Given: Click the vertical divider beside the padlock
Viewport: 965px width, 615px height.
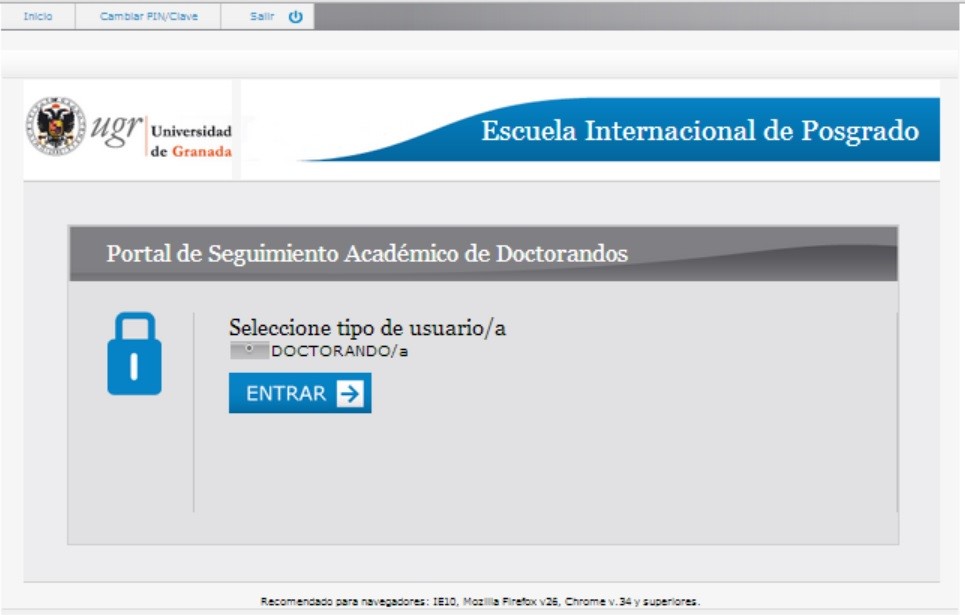Looking at the screenshot, I should click(193, 410).
